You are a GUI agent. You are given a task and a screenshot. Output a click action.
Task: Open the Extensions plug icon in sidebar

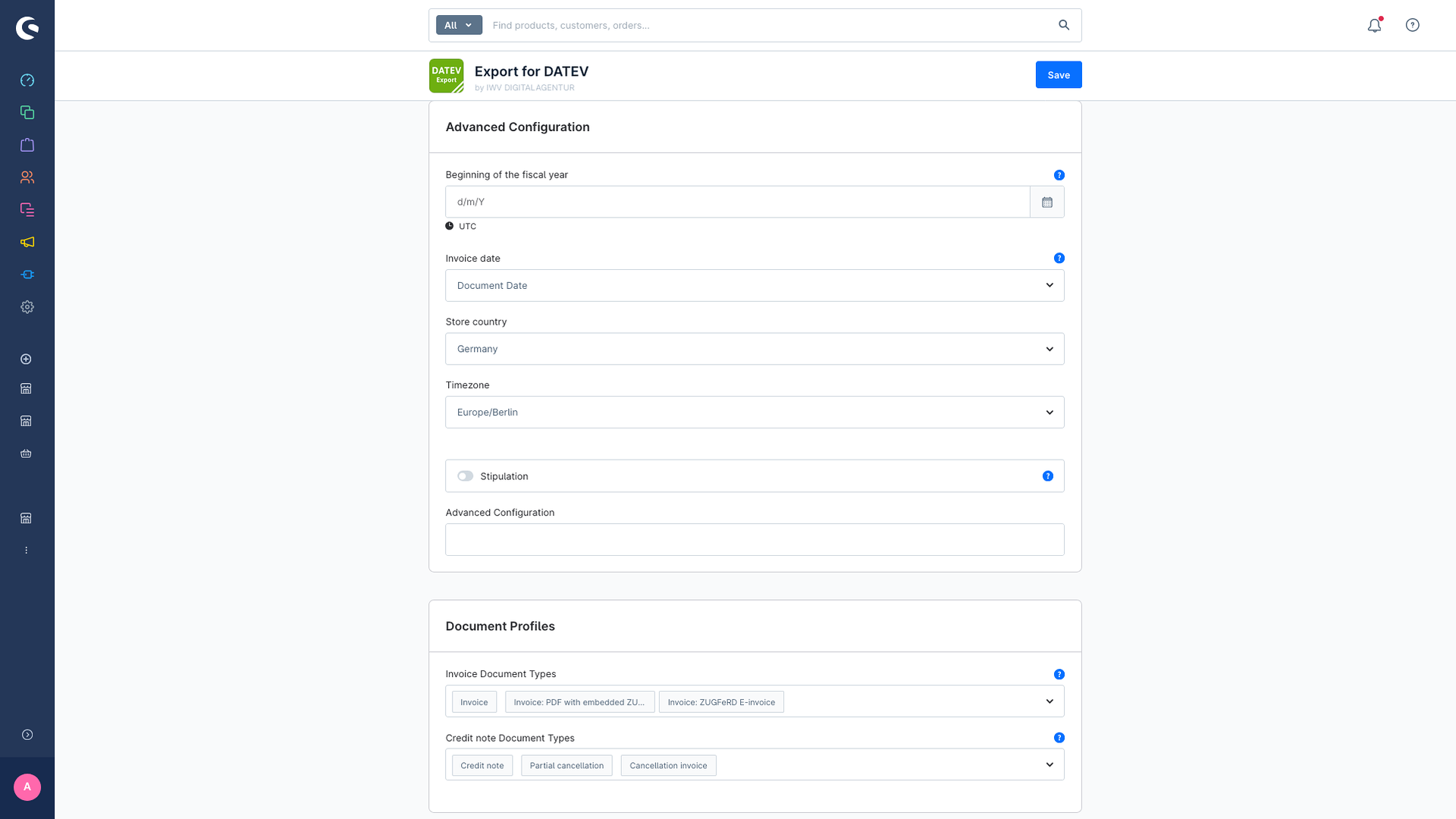27,275
